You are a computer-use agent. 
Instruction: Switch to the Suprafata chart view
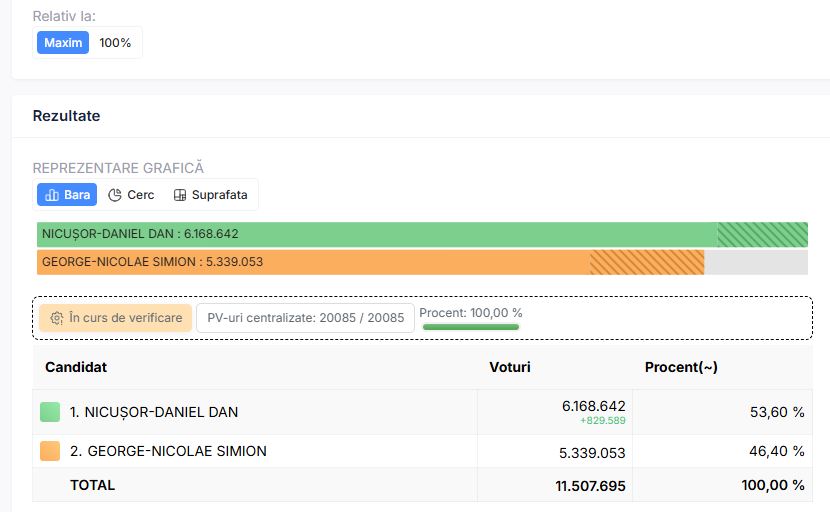[x=211, y=195]
